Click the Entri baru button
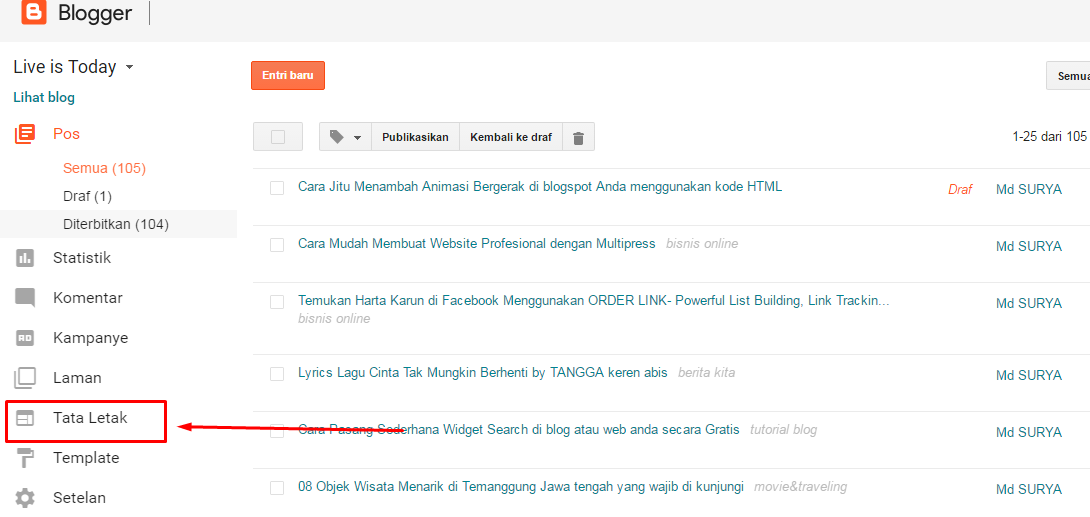The image size is (1090, 517). (x=288, y=76)
